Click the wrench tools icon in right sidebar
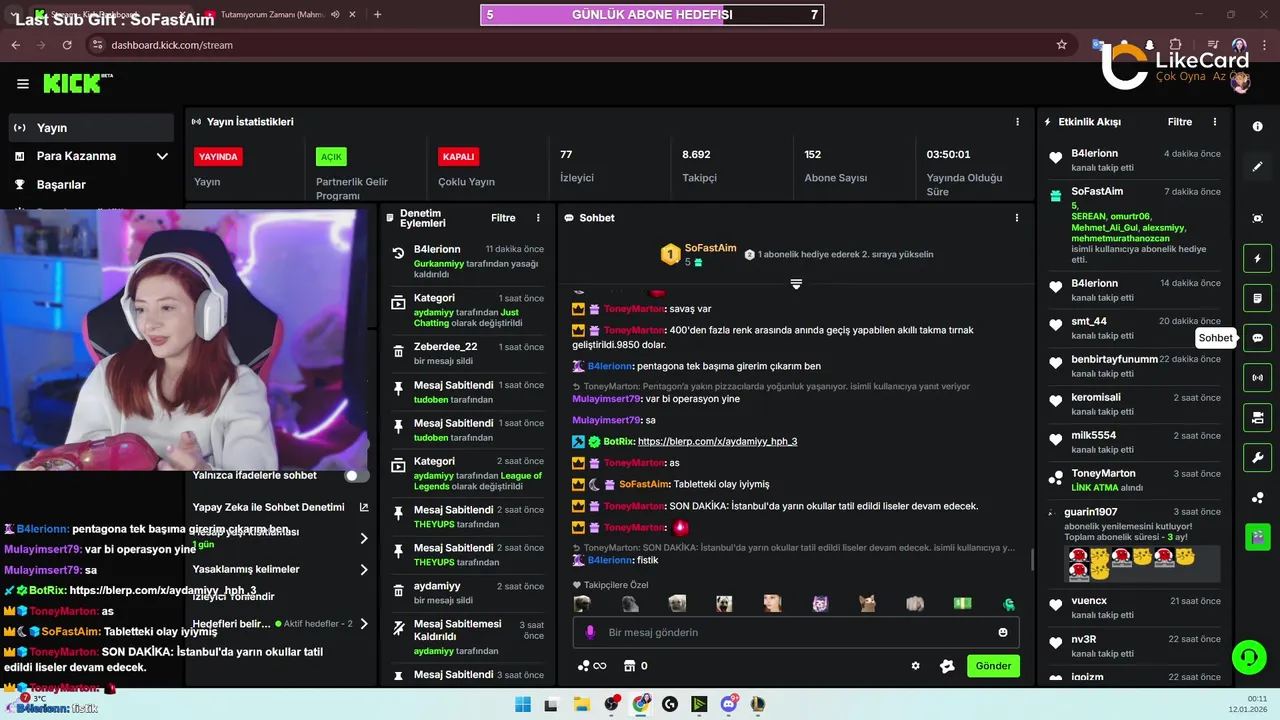Screen dimensions: 1280x720 coord(1257,458)
